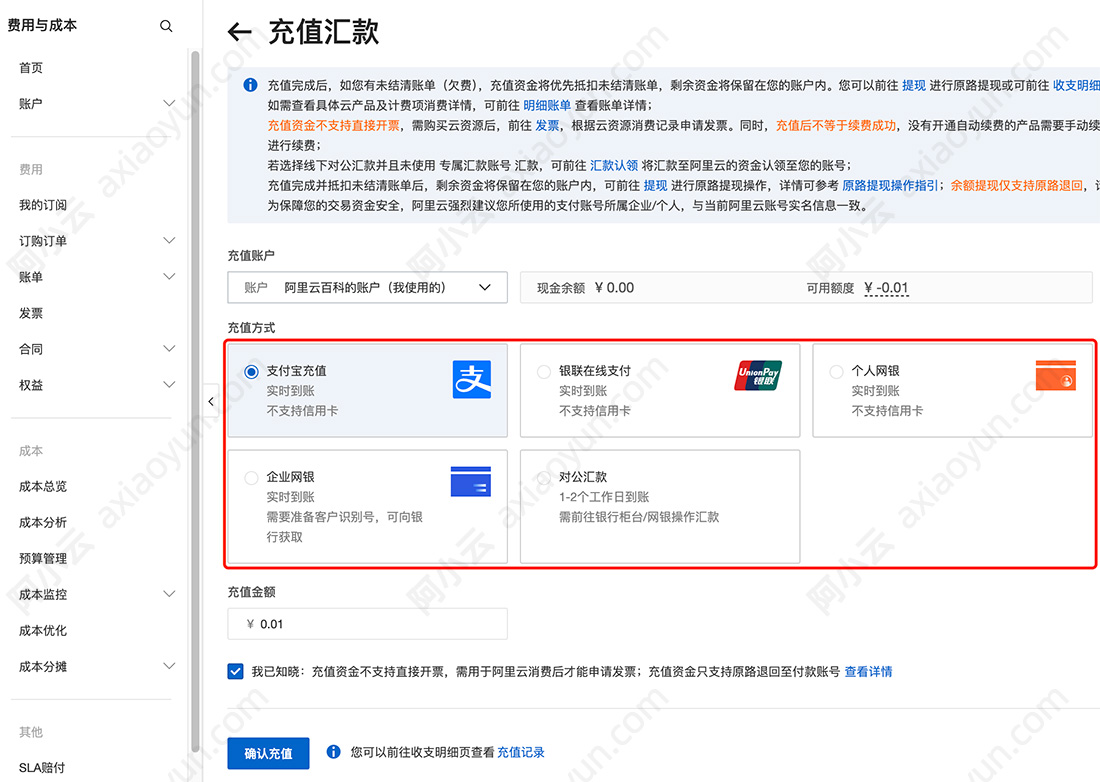Open the 查看详情 link

pos(868,671)
